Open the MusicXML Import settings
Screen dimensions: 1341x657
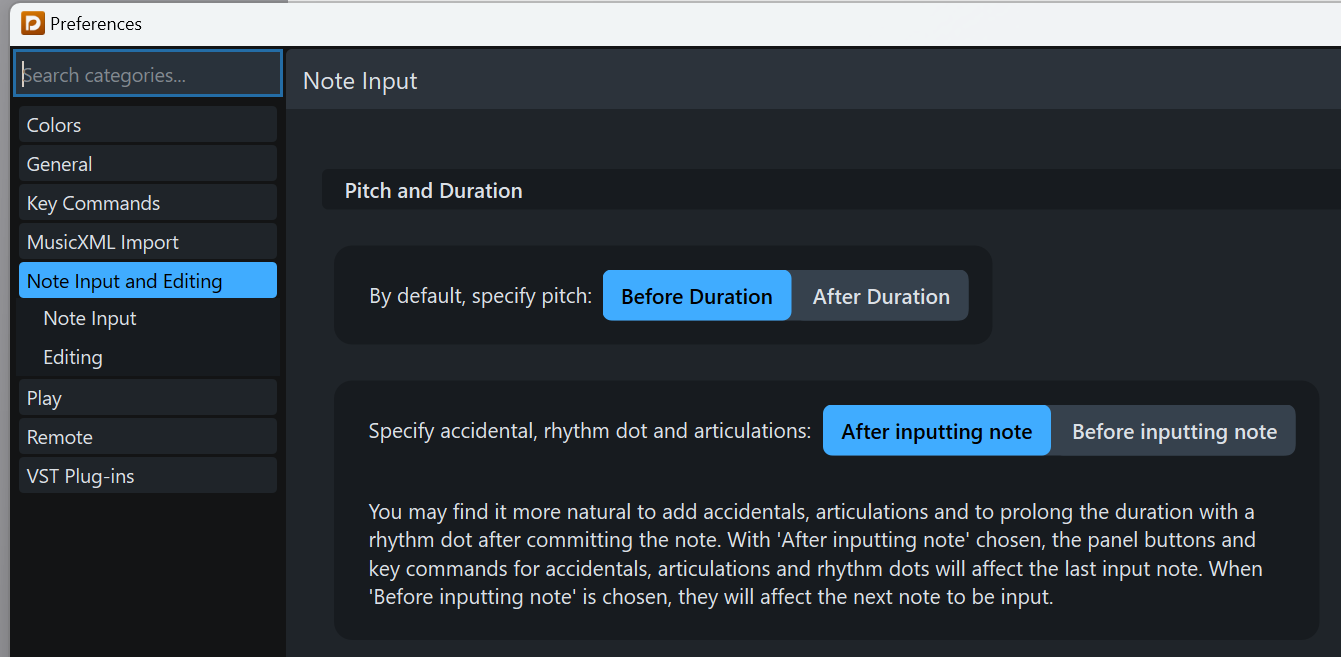[147, 241]
